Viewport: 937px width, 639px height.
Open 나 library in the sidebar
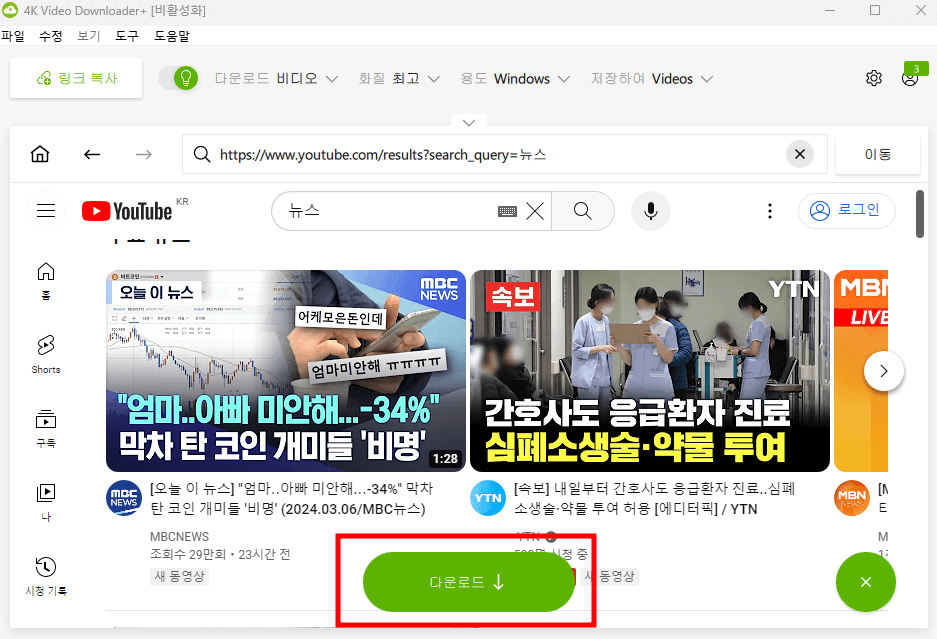click(x=46, y=502)
